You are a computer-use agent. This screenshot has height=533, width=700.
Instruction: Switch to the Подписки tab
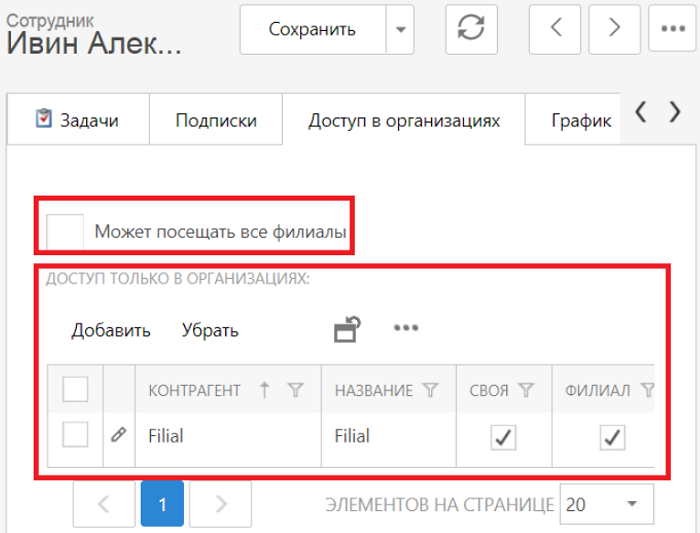coord(216,120)
